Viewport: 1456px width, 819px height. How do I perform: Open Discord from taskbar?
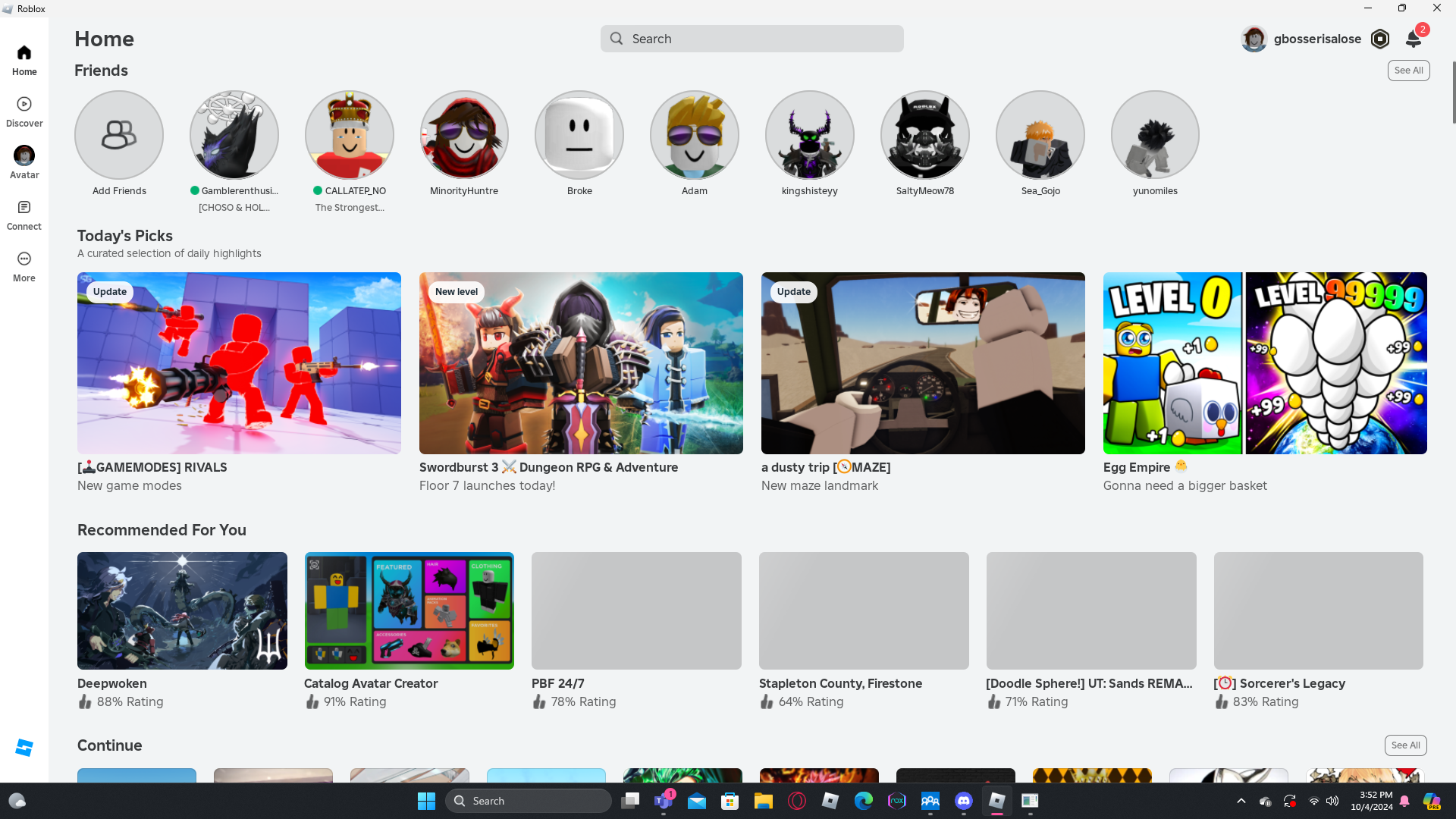(964, 801)
